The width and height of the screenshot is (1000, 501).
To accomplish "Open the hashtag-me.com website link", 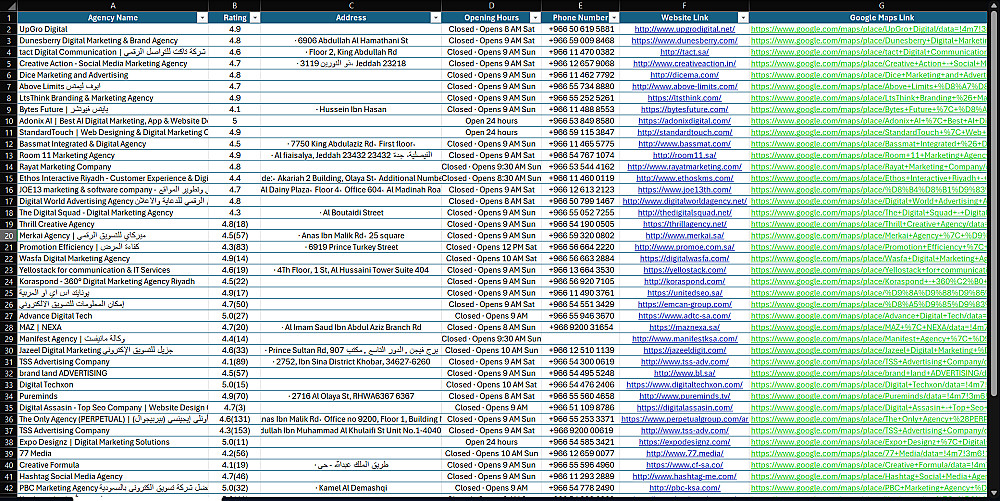I will [684, 477].
